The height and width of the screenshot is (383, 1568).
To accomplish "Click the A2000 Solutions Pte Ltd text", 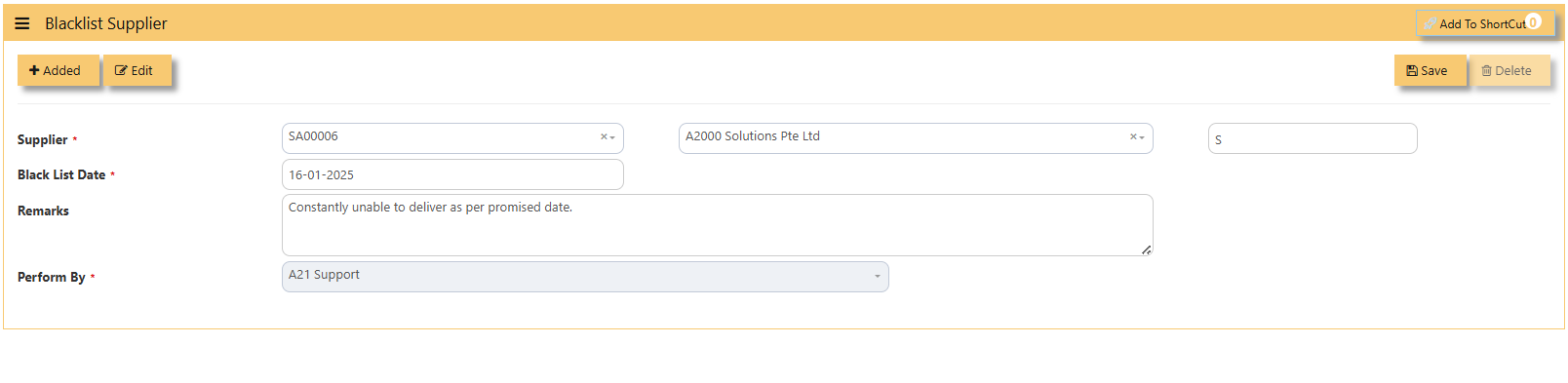I will tap(753, 136).
